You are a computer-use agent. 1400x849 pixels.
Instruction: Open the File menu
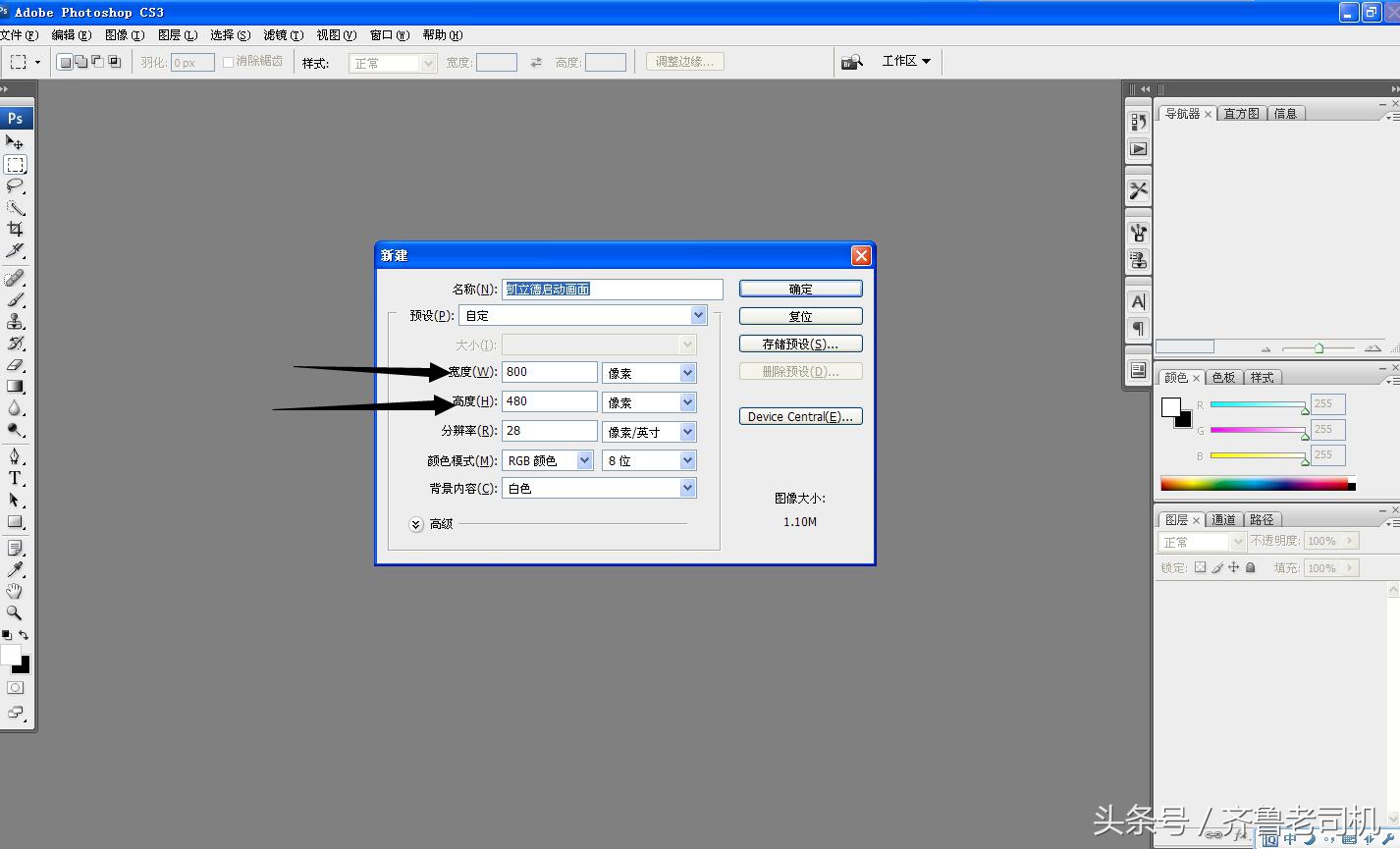tap(19, 34)
